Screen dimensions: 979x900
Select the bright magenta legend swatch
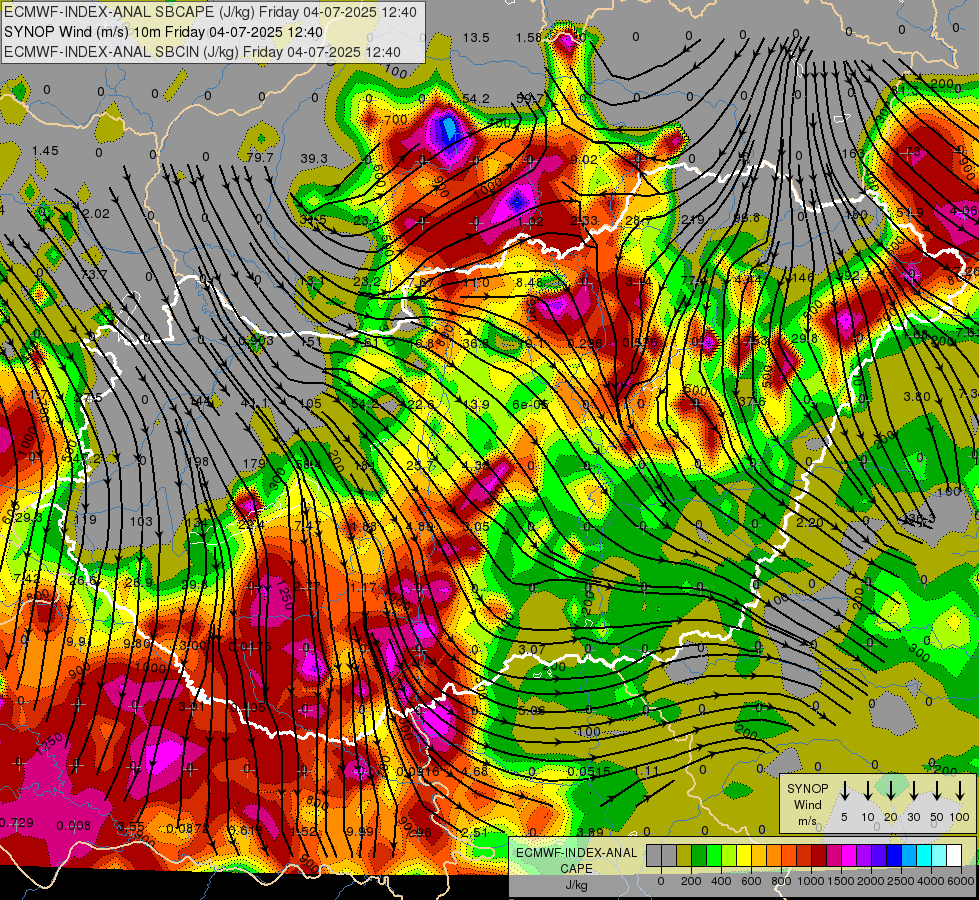click(849, 855)
